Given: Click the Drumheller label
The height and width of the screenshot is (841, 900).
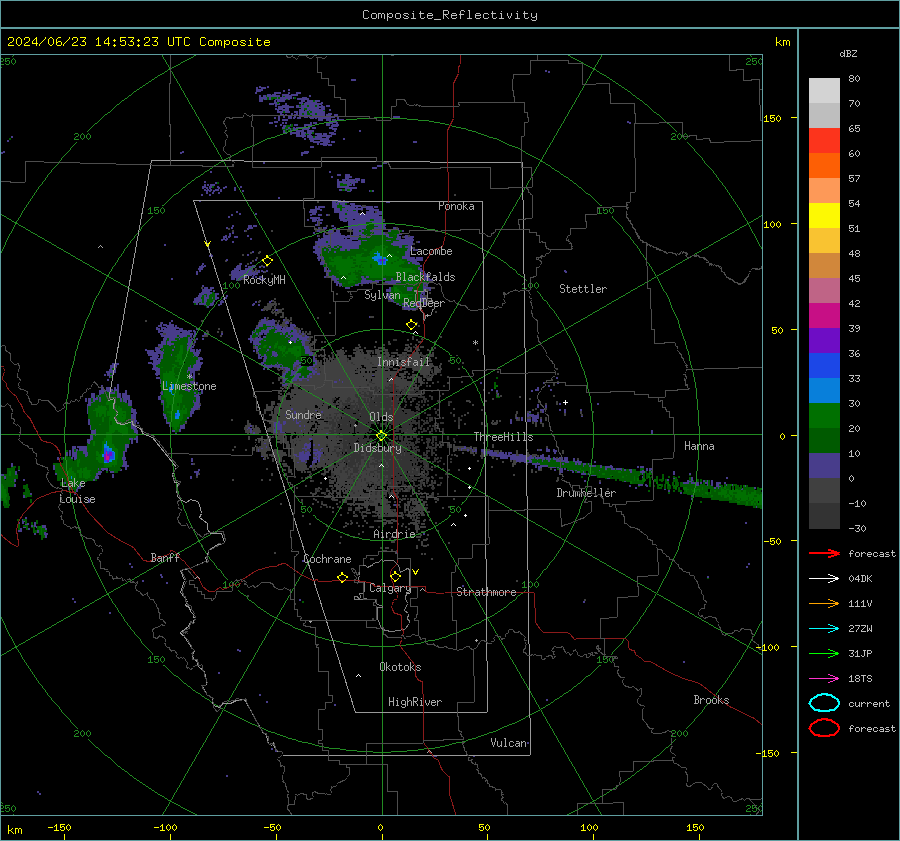Looking at the screenshot, I should coord(586,493).
